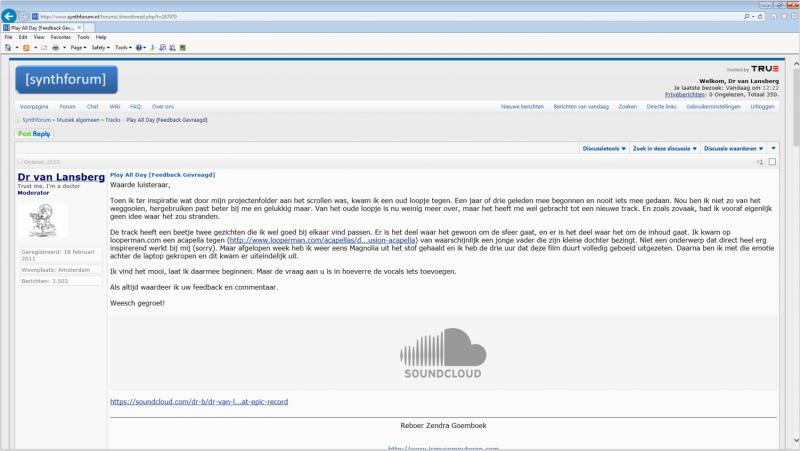
Task: Go to Voorpagina nav link
Action: 34,107
